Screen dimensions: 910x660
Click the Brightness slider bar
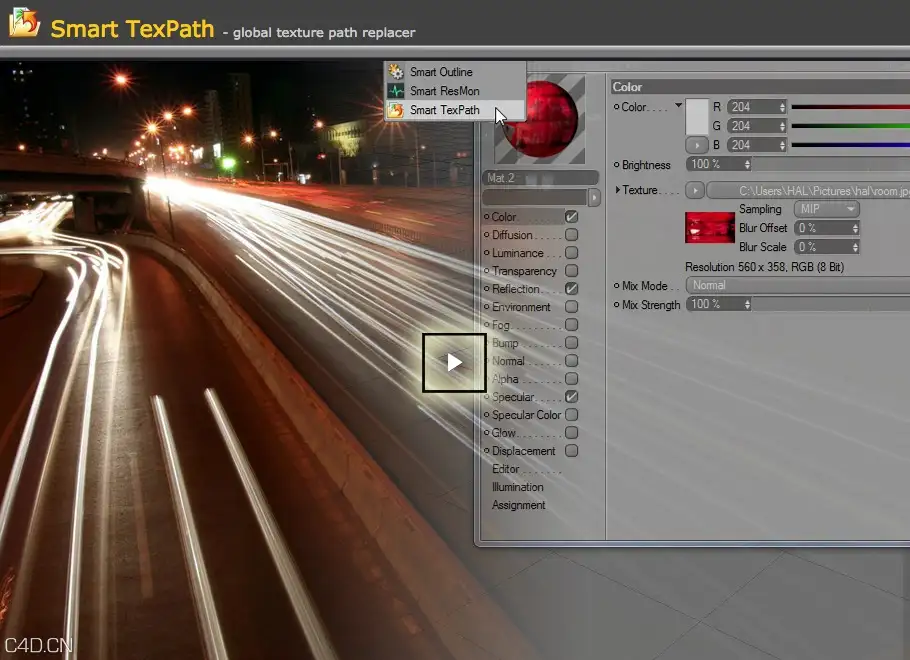point(831,164)
